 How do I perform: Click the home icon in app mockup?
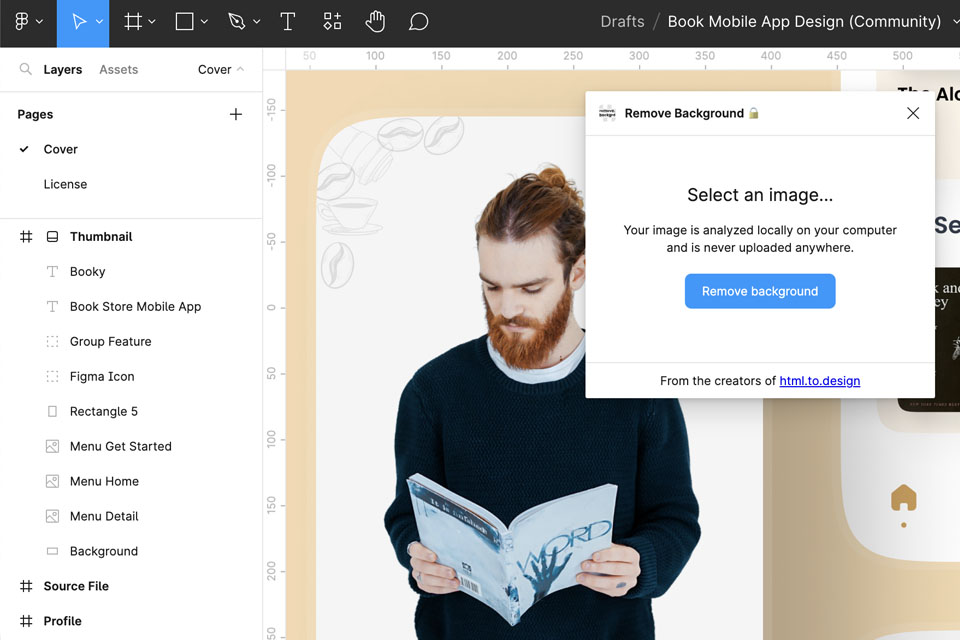click(x=904, y=497)
